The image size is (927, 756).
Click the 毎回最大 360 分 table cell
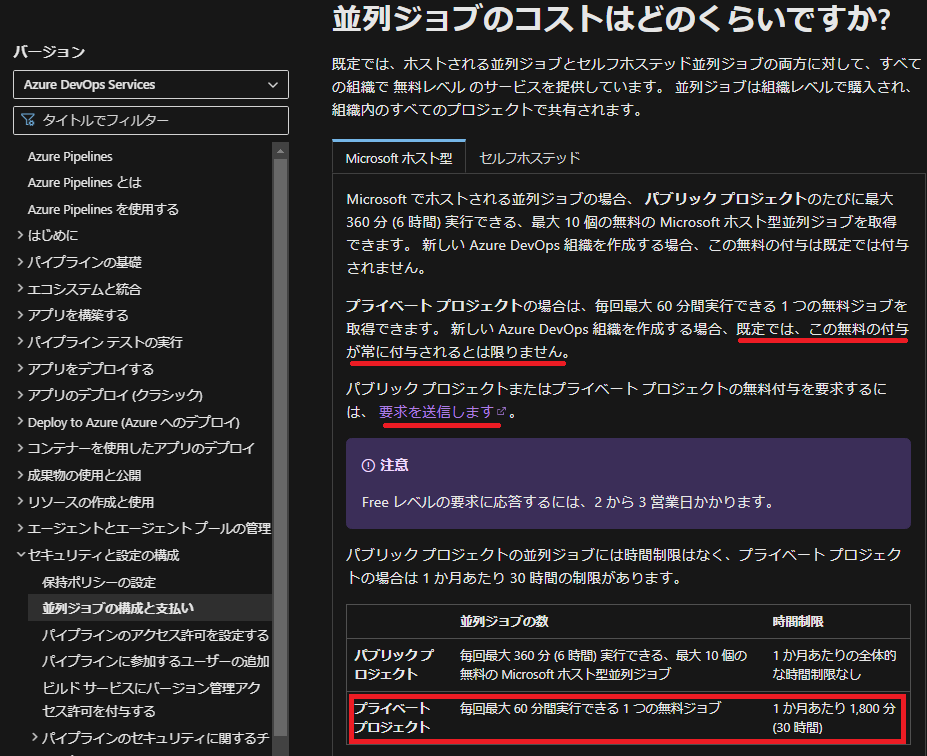pyautogui.click(x=604, y=664)
